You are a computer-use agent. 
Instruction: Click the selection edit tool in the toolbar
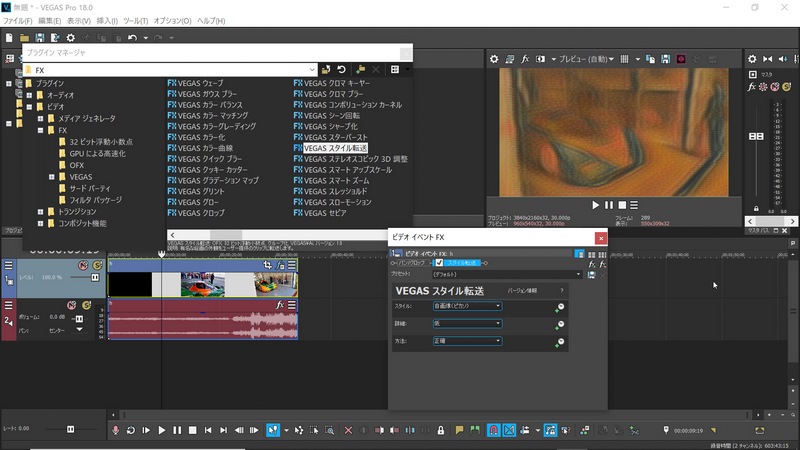click(314, 430)
